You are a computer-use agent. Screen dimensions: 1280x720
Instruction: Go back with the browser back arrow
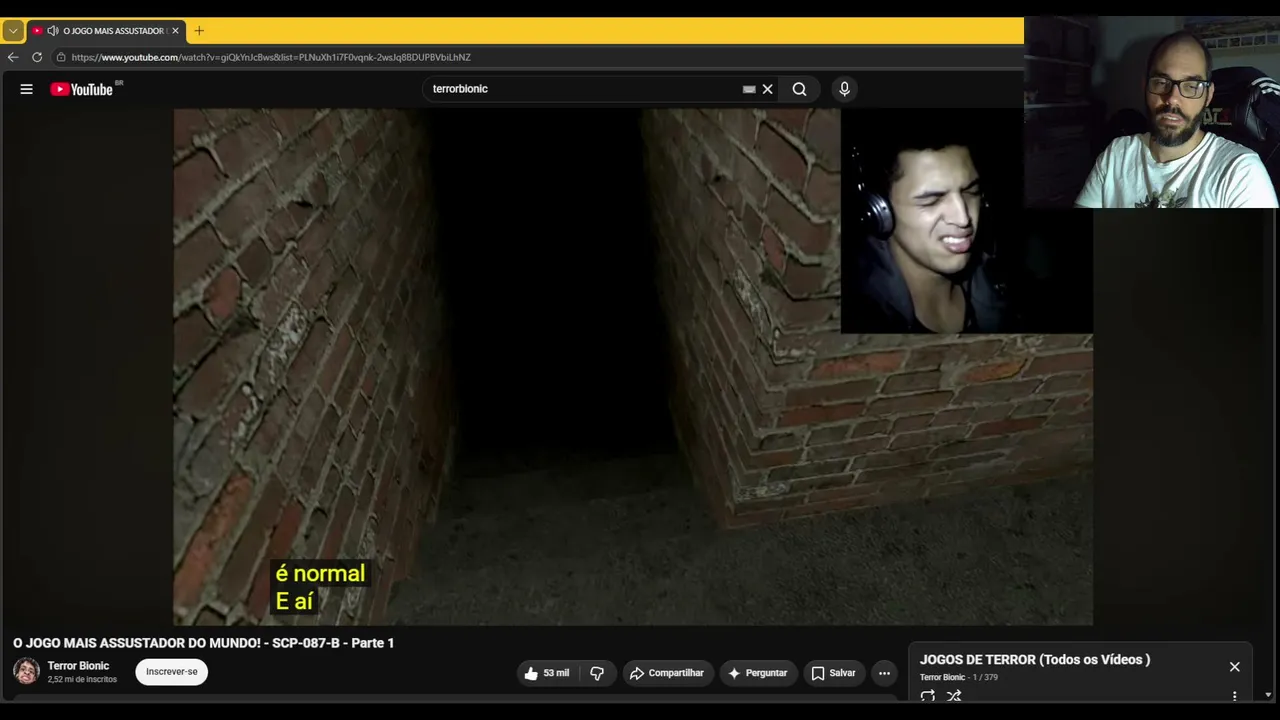(13, 57)
